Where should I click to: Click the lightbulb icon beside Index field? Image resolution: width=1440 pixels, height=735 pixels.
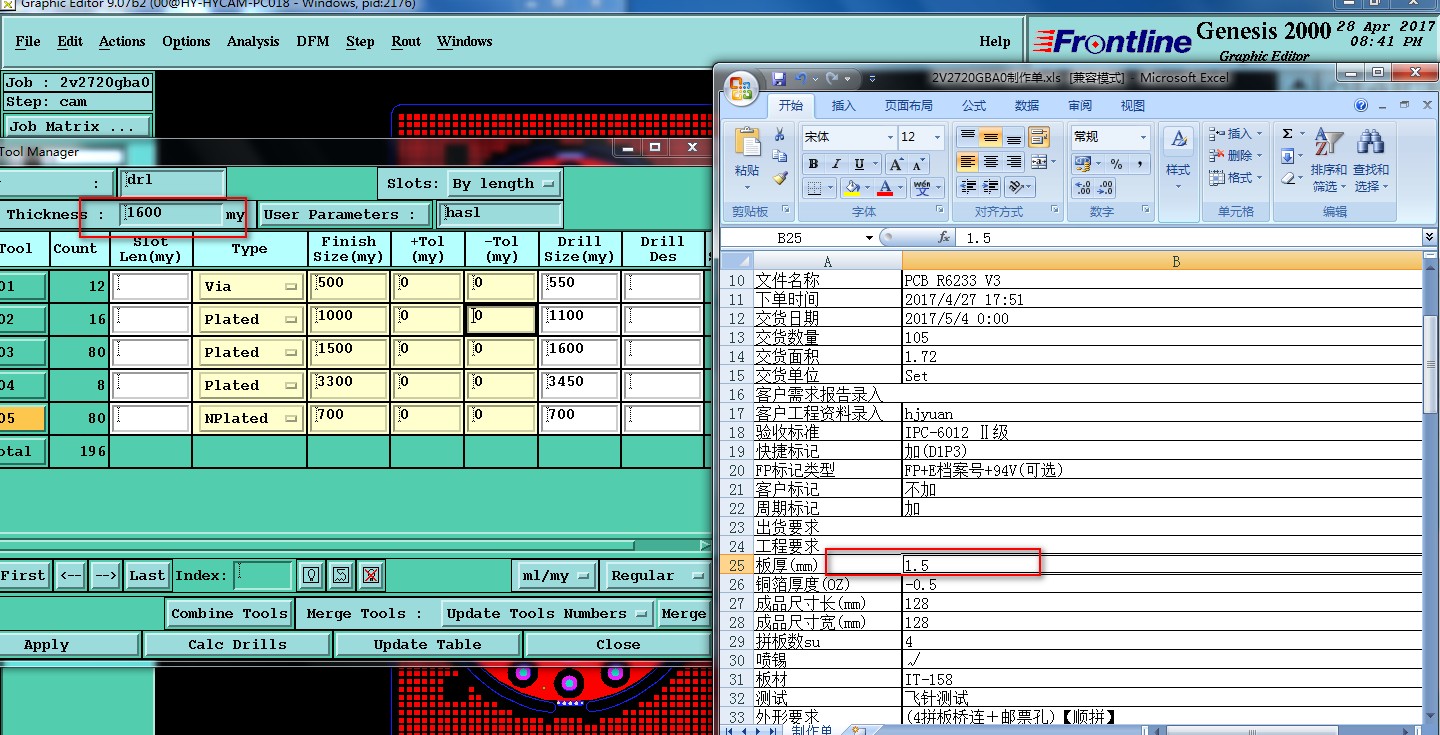click(x=311, y=575)
